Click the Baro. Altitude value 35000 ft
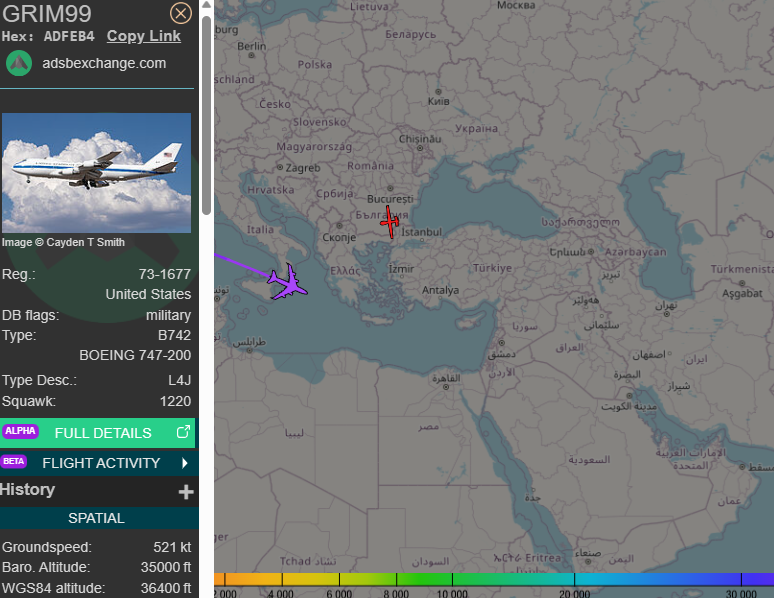Viewport: 774px width, 598px height. [x=166, y=567]
